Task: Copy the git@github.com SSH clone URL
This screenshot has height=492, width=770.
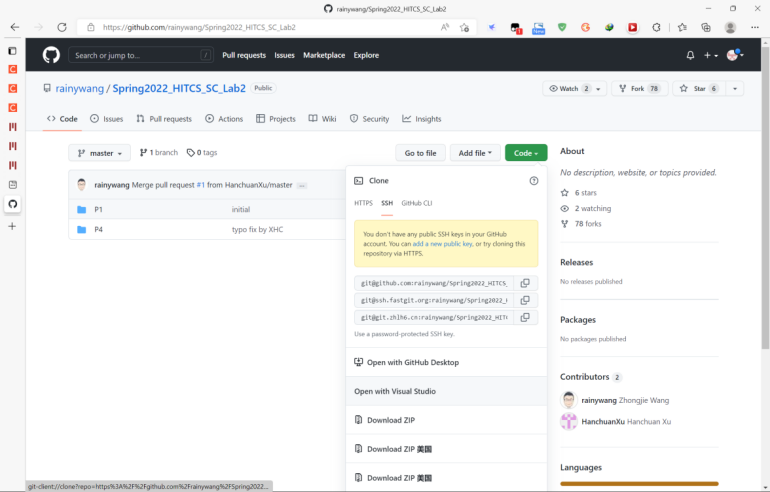Action: [x=525, y=283]
